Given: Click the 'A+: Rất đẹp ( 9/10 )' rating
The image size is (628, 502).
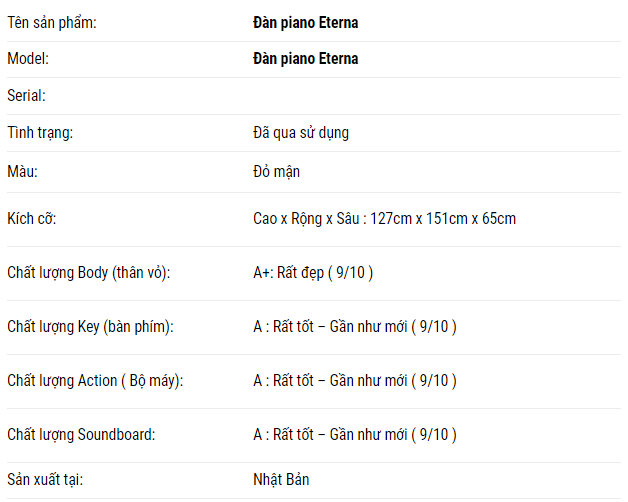Looking at the screenshot, I should point(313,272).
